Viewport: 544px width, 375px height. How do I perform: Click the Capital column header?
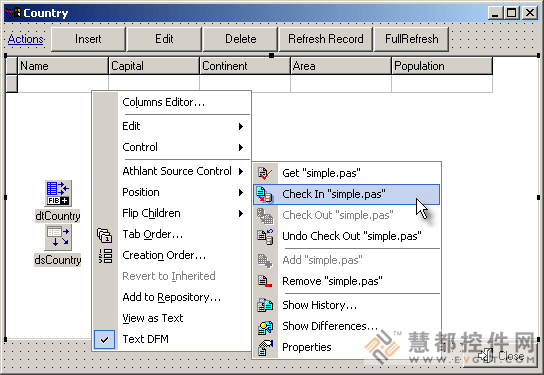154,66
